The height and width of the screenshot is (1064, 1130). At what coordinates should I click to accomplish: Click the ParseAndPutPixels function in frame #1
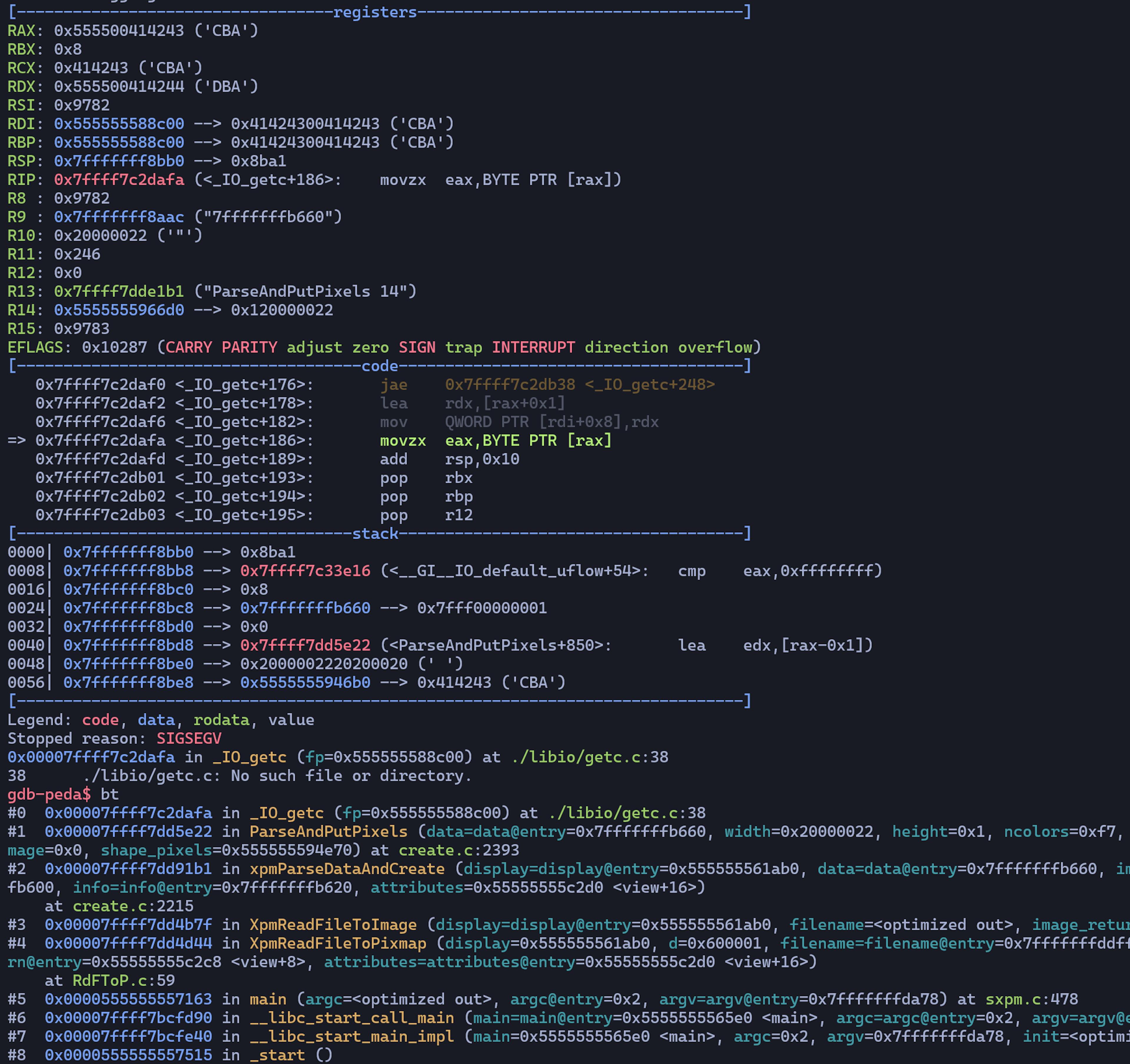328,832
